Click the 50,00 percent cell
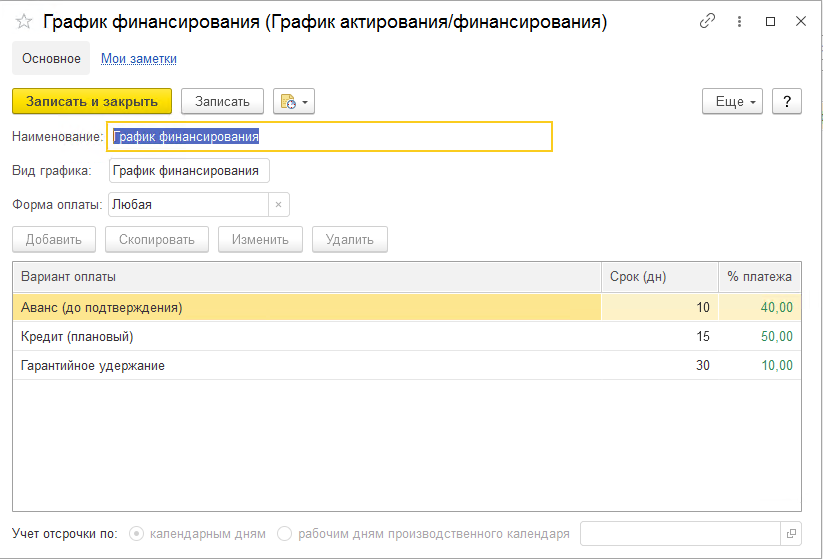Screen dimensions: 823x559 (x=759, y=336)
